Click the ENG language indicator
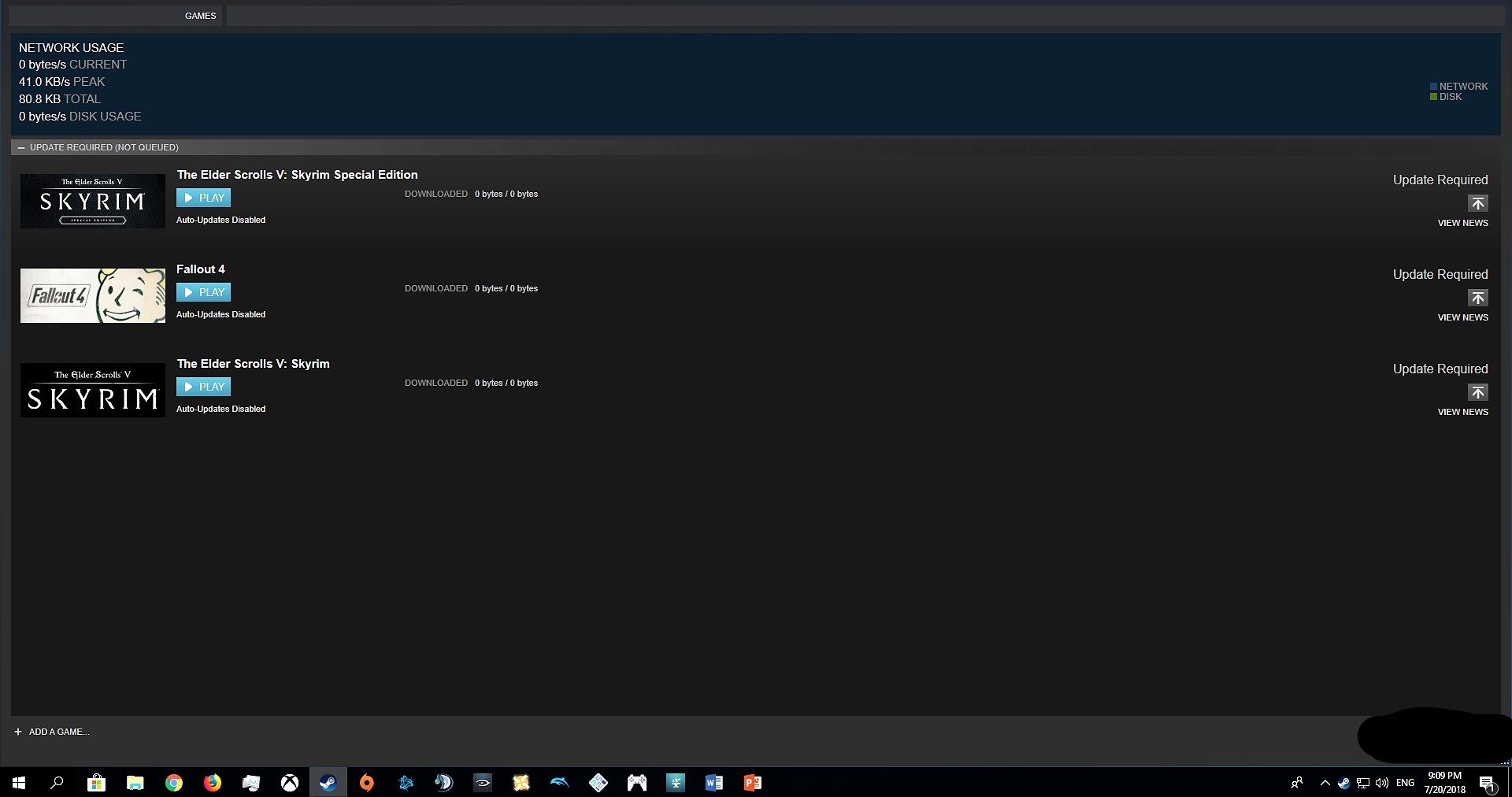Screen dimensions: 1512x797 (x=1405, y=783)
